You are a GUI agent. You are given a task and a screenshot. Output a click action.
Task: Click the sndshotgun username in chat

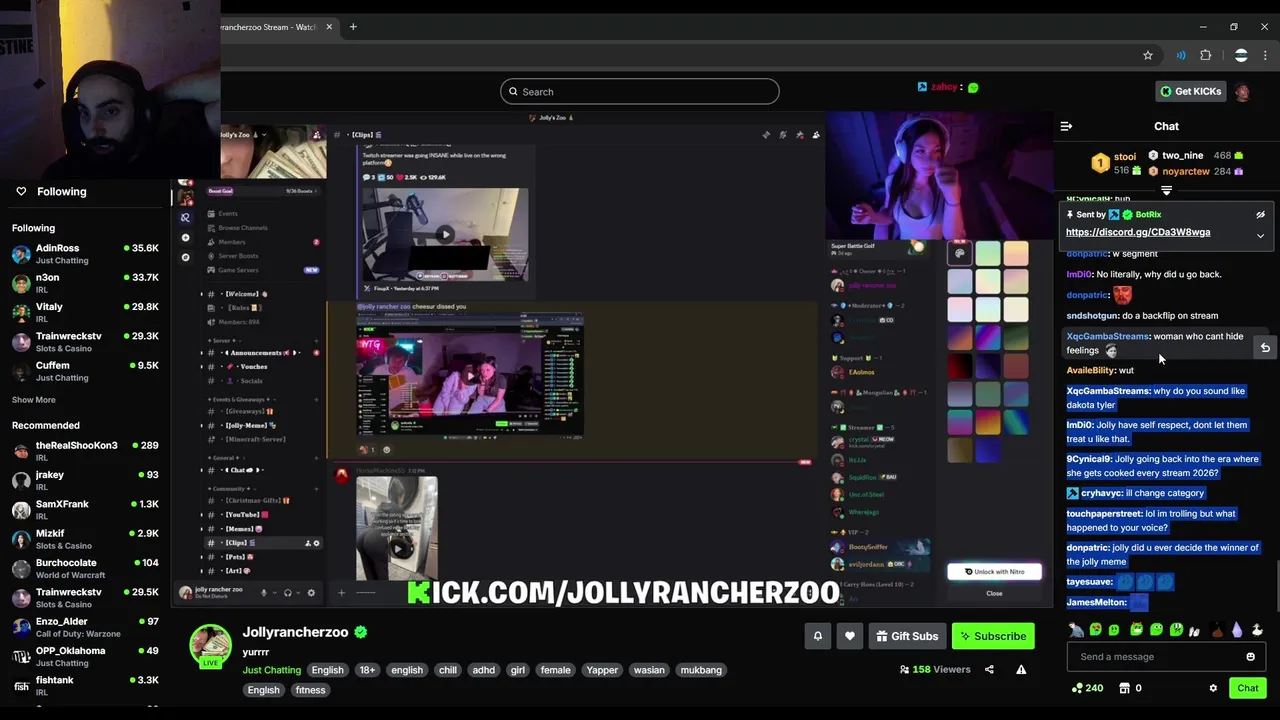(1092, 316)
